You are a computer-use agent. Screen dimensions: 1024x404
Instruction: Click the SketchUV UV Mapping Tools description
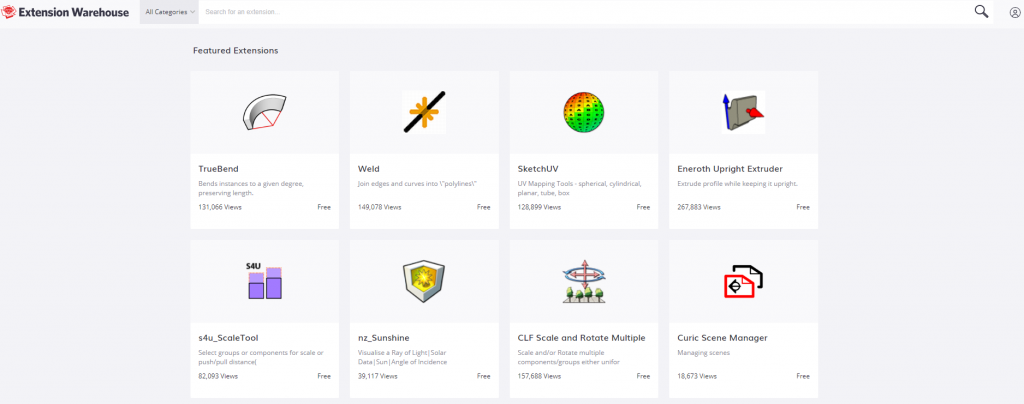pyautogui.click(x=579, y=188)
